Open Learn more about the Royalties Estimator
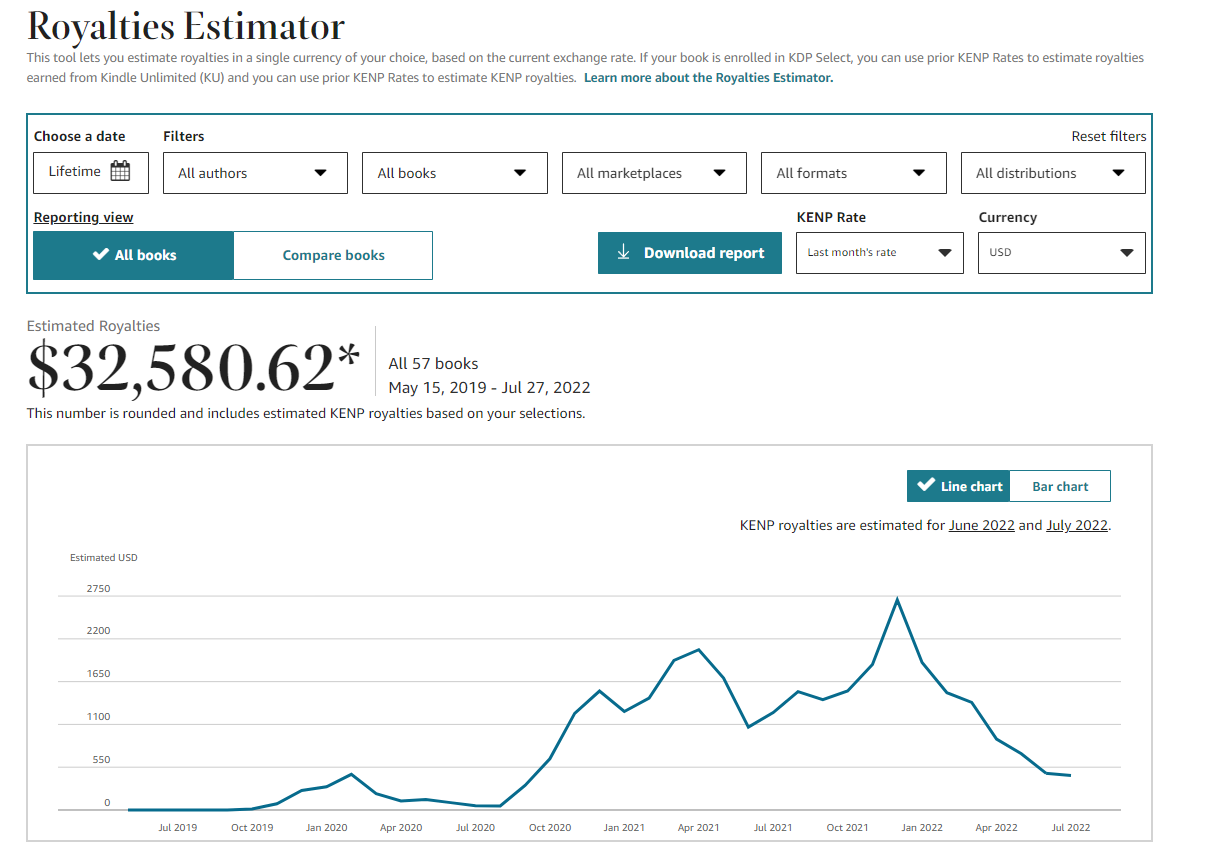This screenshot has height=865, width=1225. (x=708, y=77)
